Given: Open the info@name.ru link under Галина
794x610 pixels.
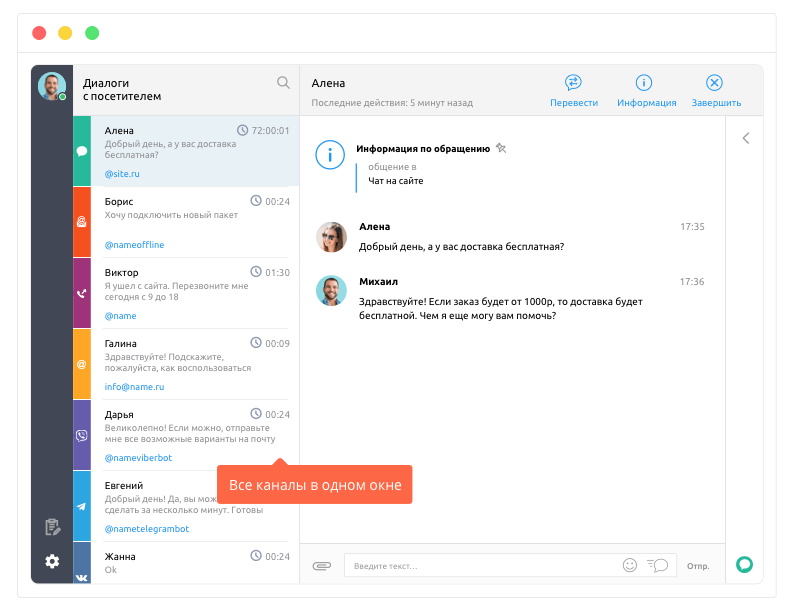Looking at the screenshot, I should point(134,386).
